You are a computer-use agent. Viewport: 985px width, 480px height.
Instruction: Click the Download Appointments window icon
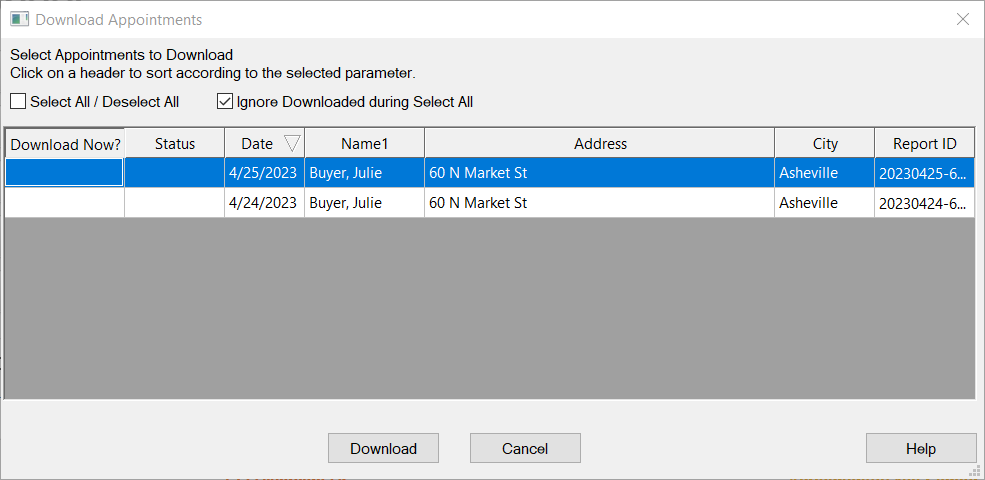point(19,19)
